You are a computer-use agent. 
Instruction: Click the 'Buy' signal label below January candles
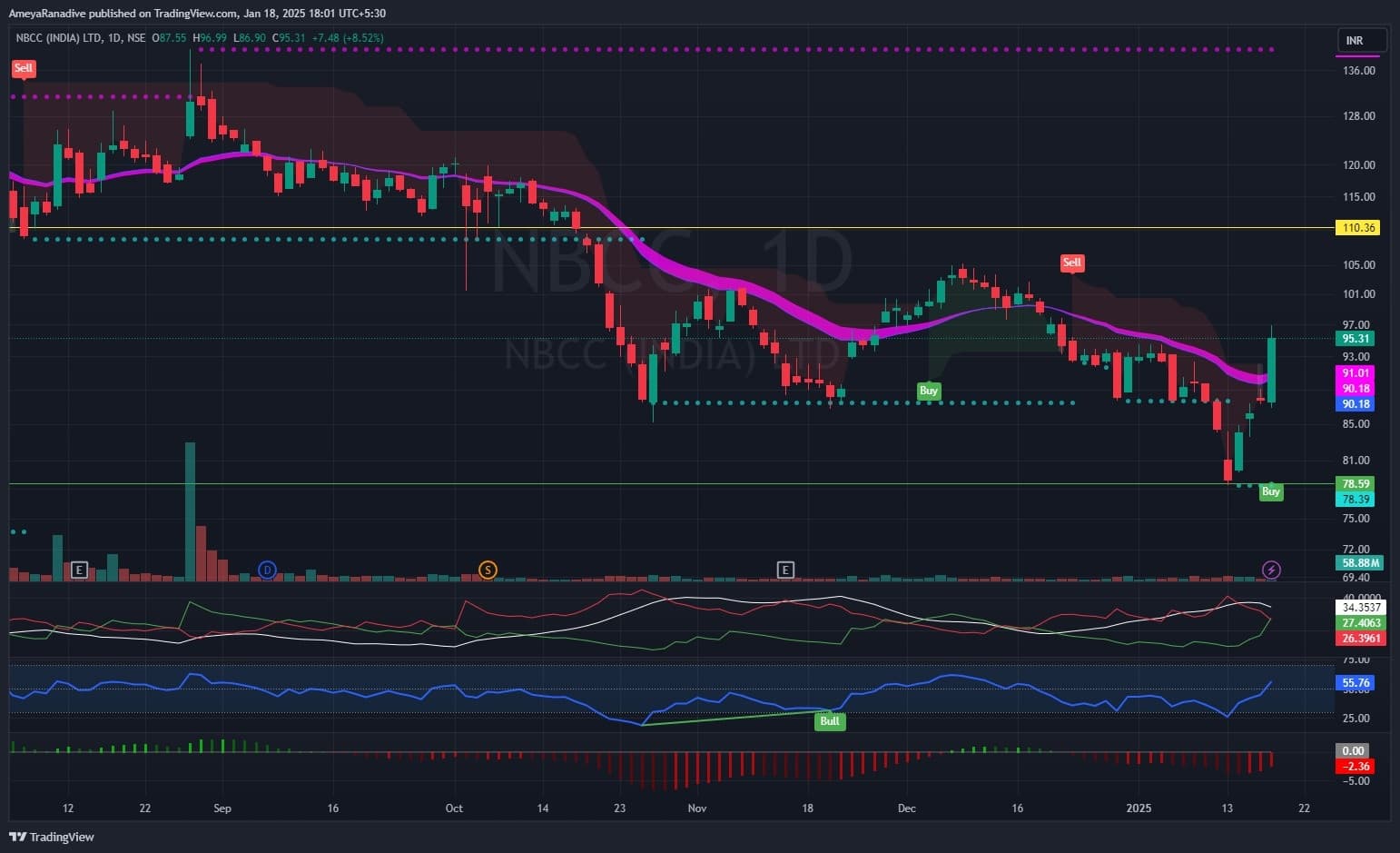tap(1270, 491)
